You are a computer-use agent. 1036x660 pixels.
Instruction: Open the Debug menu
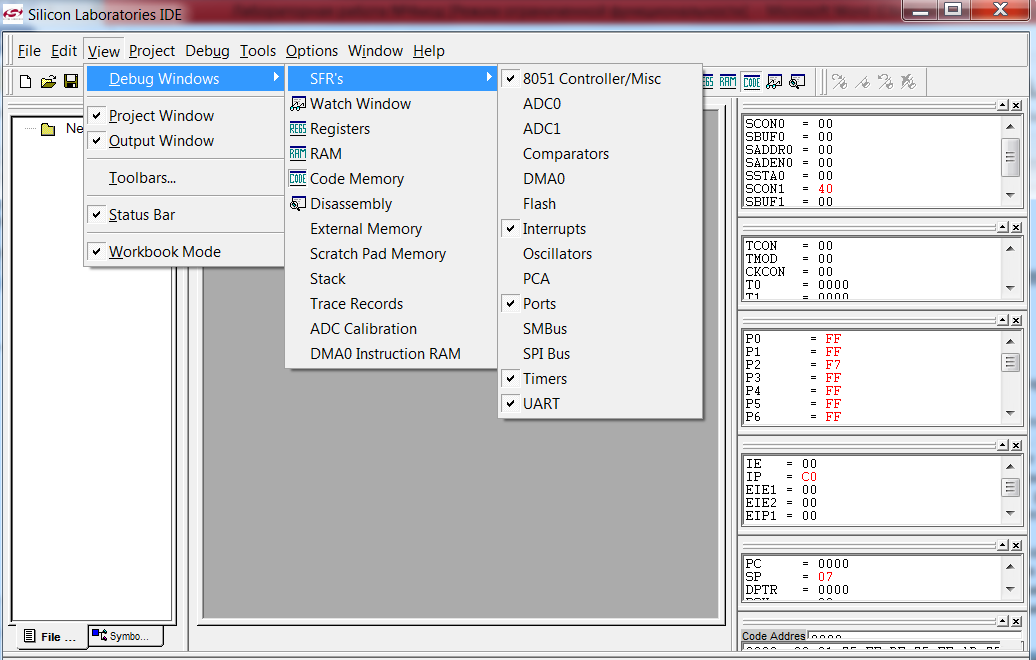click(207, 51)
